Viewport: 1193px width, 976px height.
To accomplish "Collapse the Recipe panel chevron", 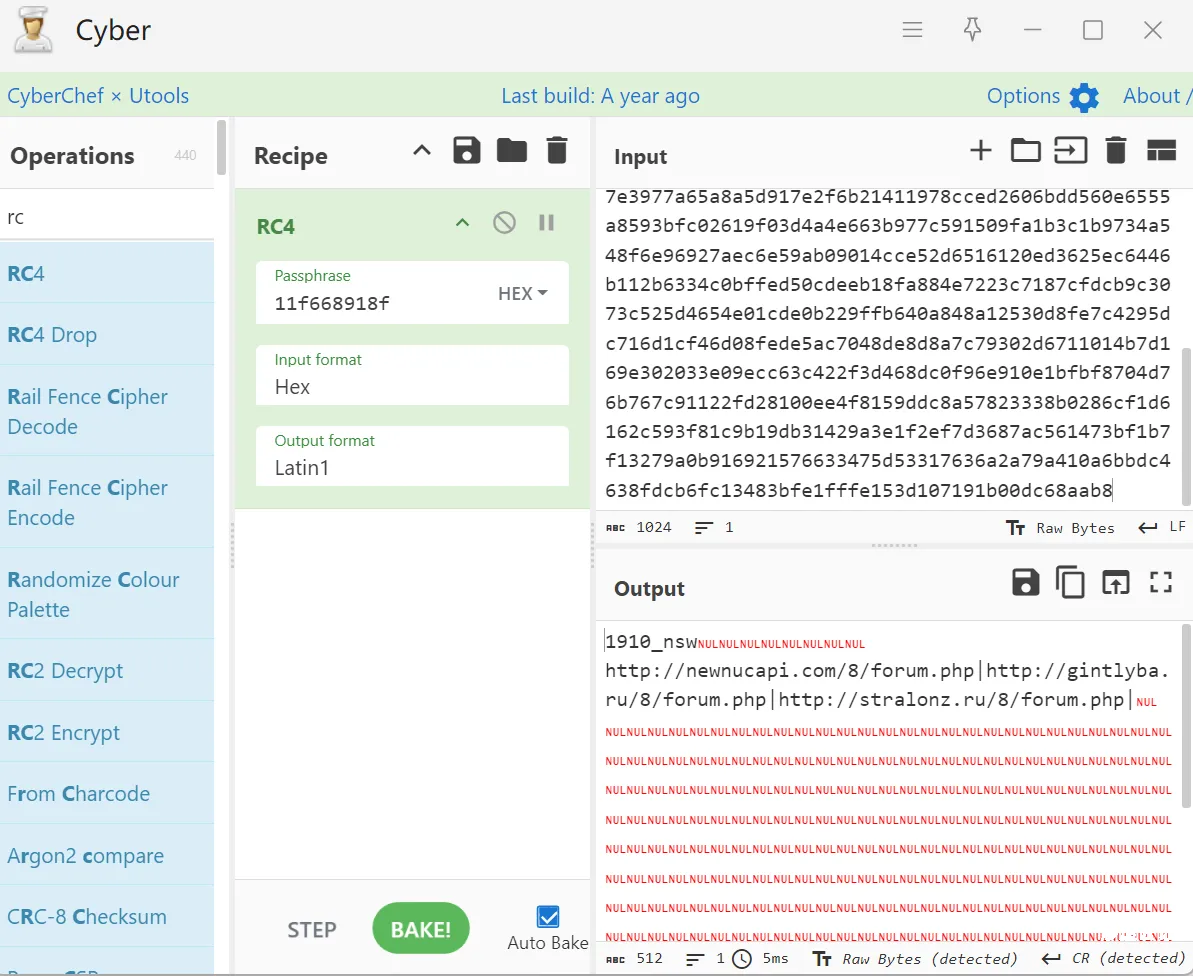I will coord(422,151).
